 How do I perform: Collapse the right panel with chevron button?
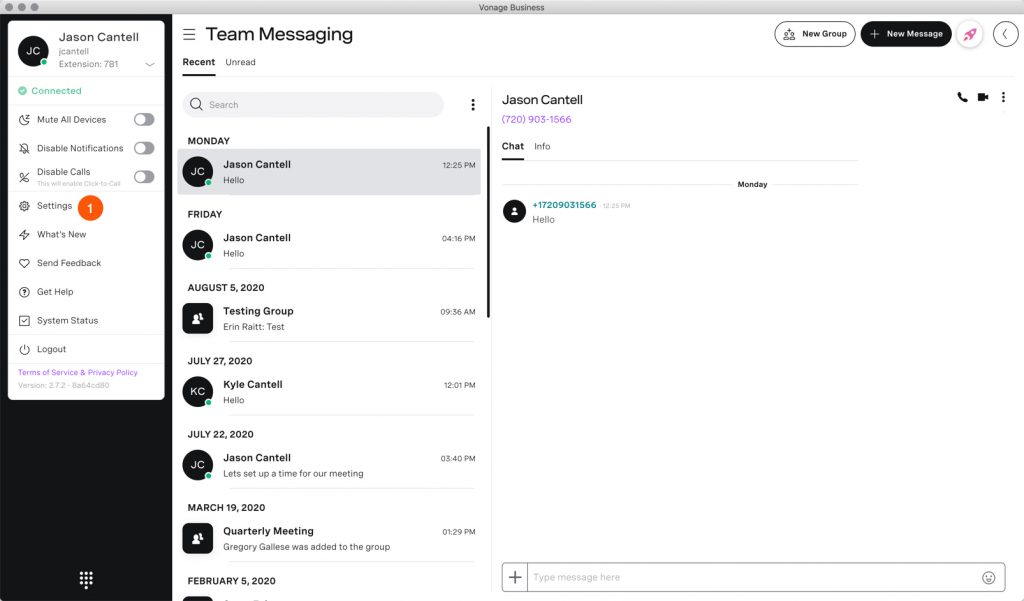[x=1005, y=34]
